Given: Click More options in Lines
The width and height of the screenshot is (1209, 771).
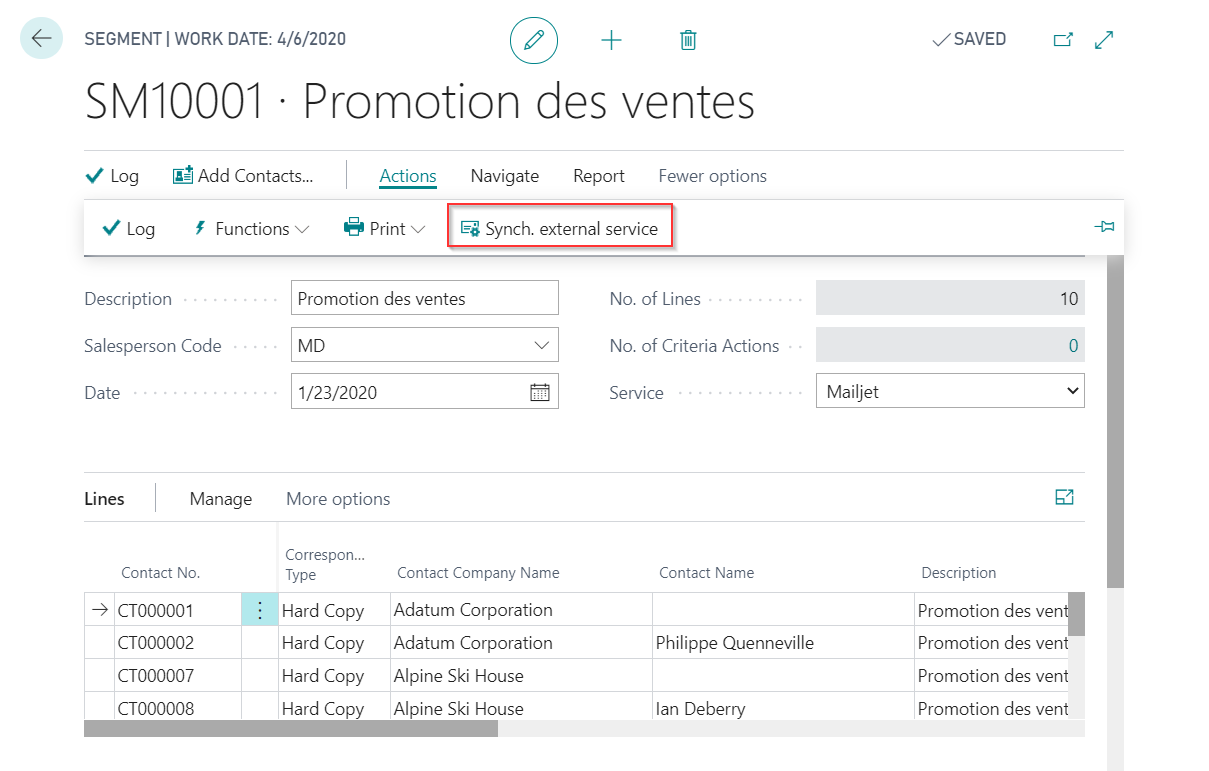Looking at the screenshot, I should click(338, 498).
